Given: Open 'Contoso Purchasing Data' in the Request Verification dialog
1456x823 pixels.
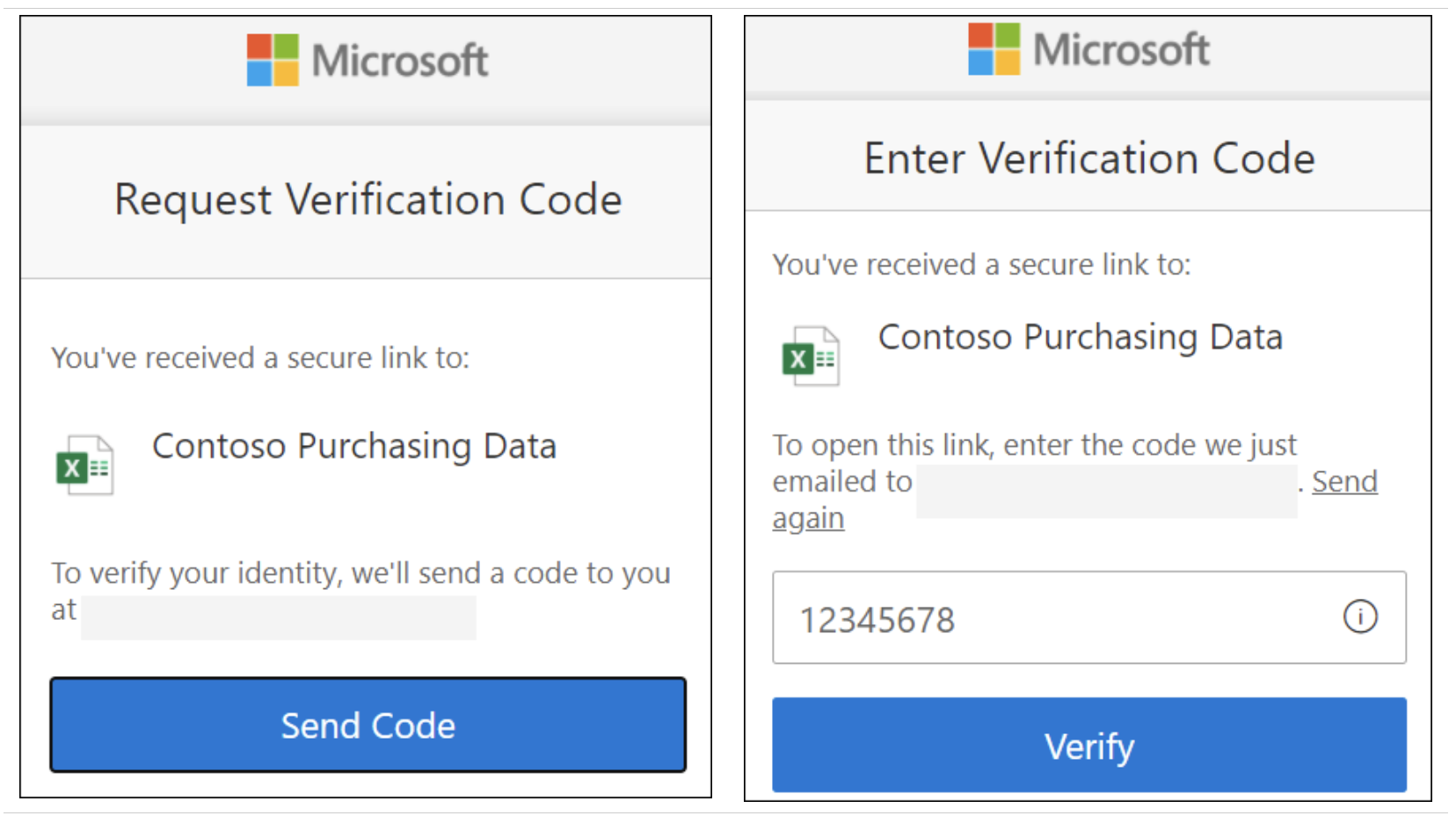Looking at the screenshot, I should click(354, 447).
